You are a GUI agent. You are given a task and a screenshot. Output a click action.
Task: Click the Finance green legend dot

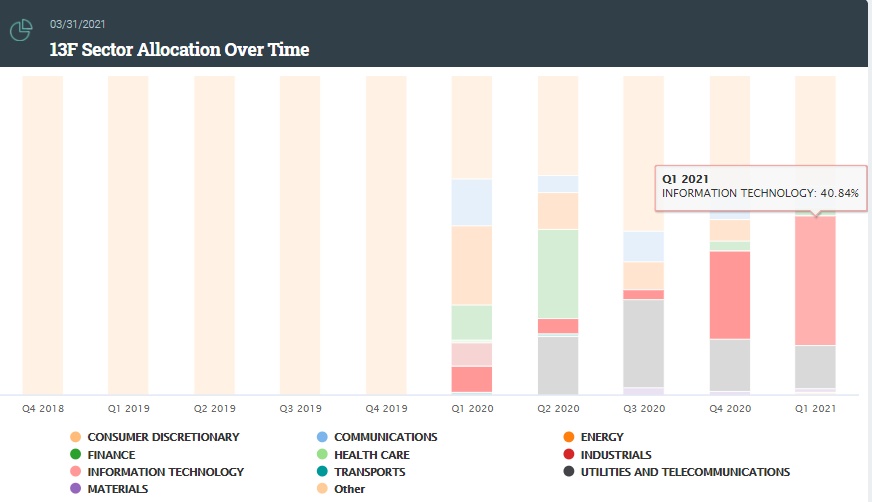pos(75,455)
